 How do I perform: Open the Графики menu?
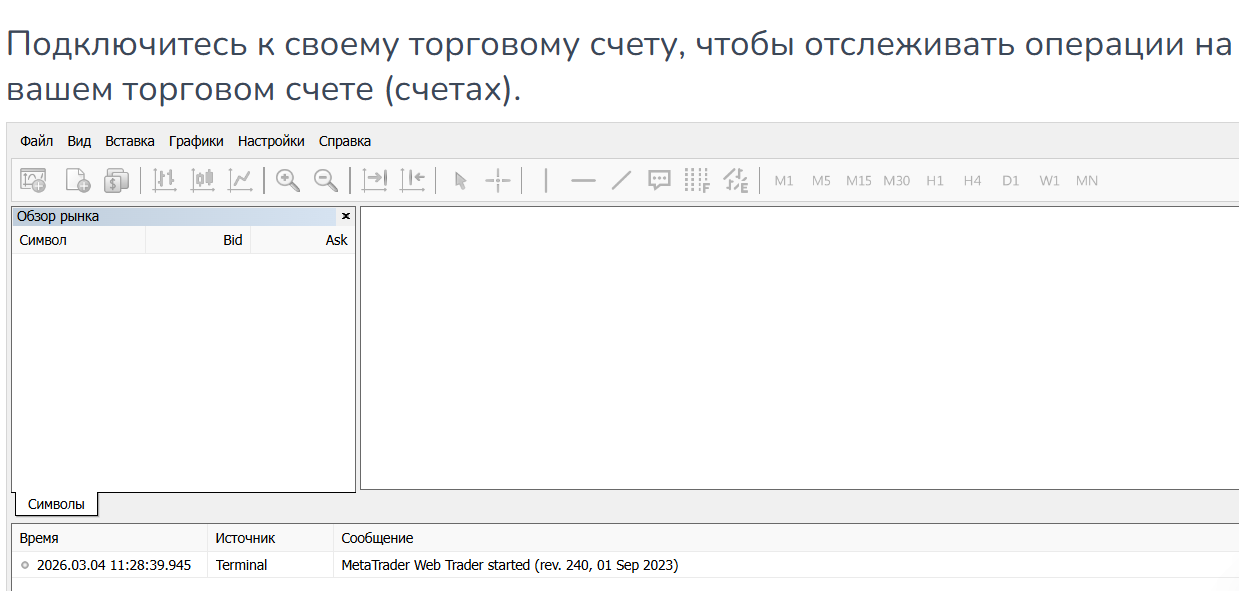[x=196, y=141]
